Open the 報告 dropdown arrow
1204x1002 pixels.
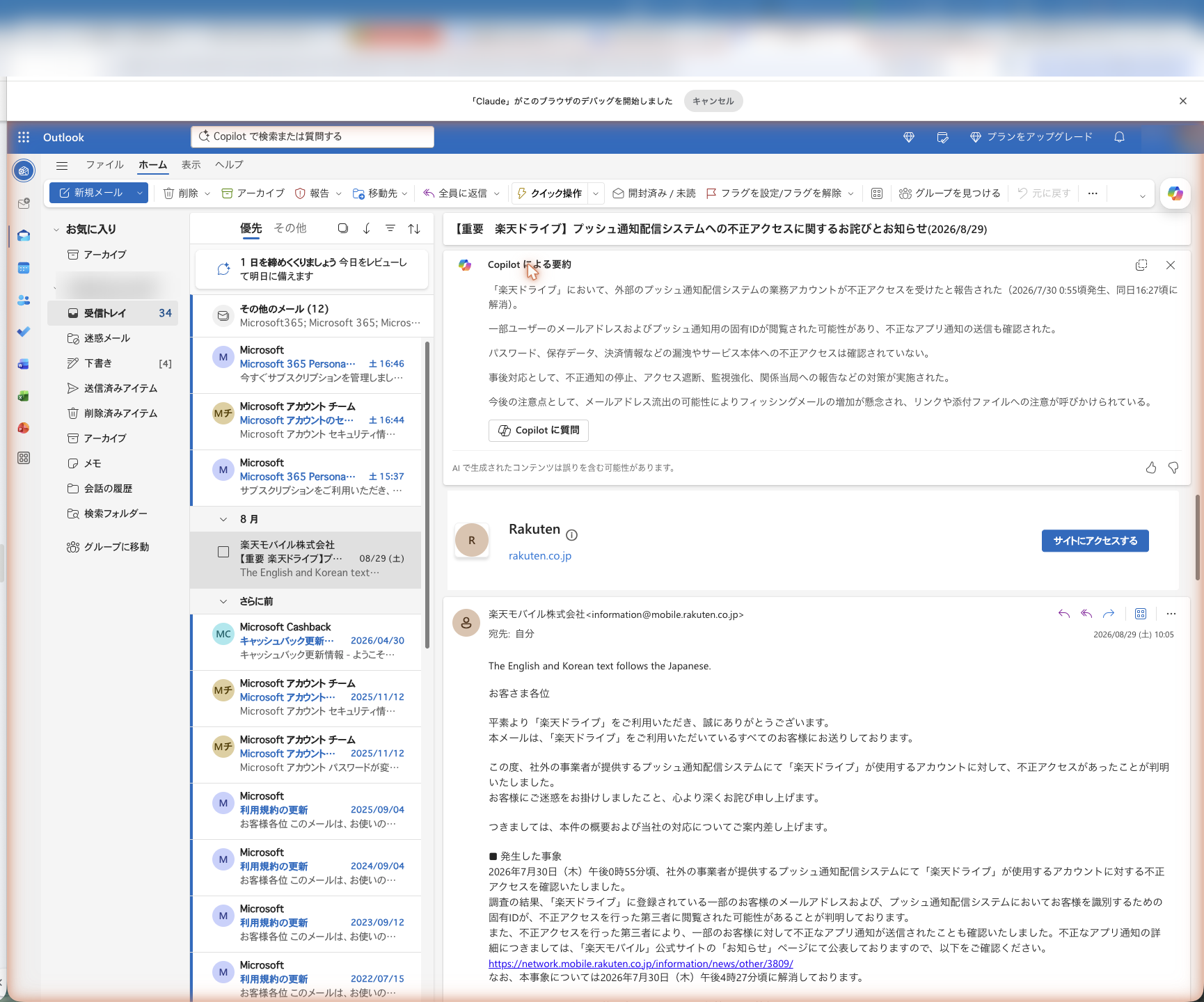(339, 193)
